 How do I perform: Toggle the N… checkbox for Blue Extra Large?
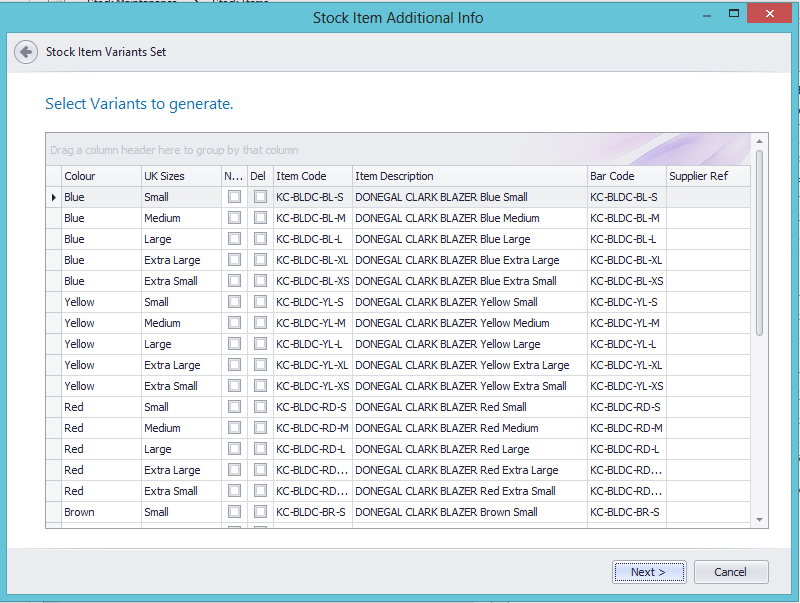pyautogui.click(x=234, y=260)
